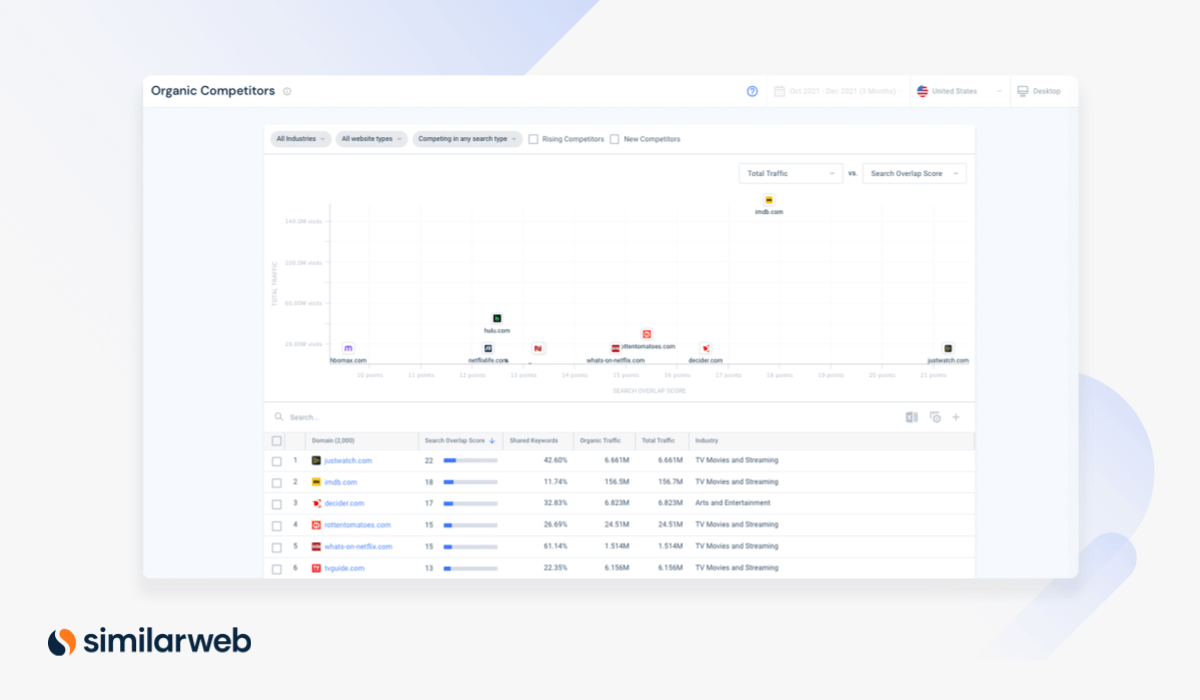Click the info icon beside Organic Competitors

tap(287, 91)
